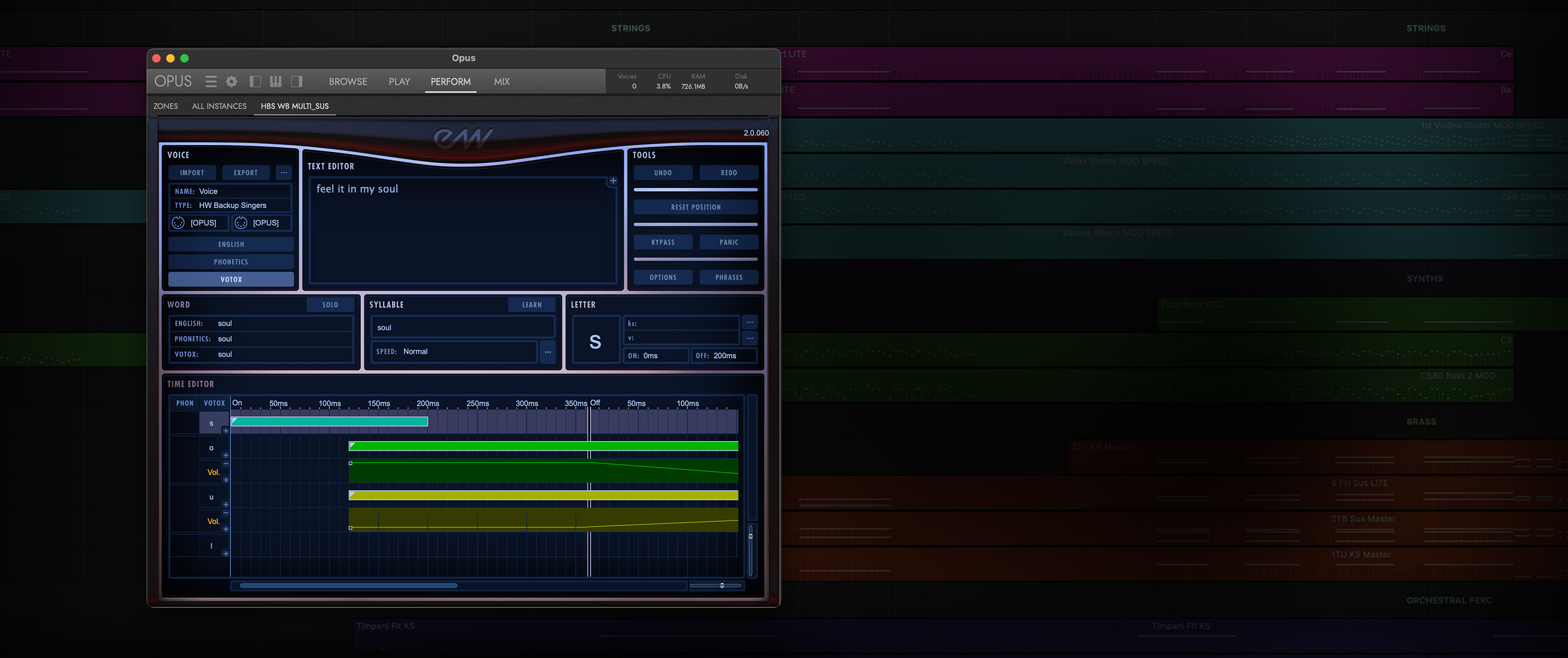Open syllable Speed options ellipsis
This screenshot has width=1568, height=658.
[547, 352]
